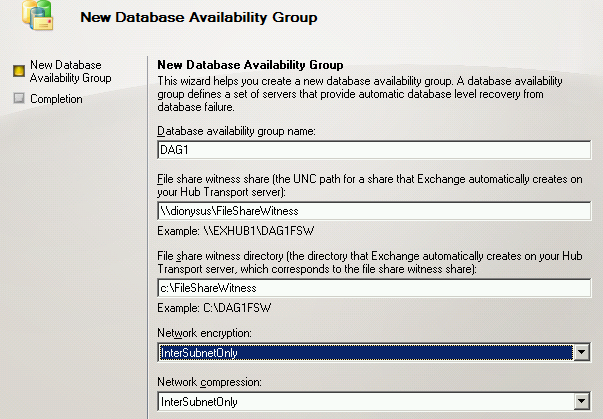The width and height of the screenshot is (603, 419).
Task: Click the gray Completion step indicator square
Action: pyautogui.click(x=17, y=99)
